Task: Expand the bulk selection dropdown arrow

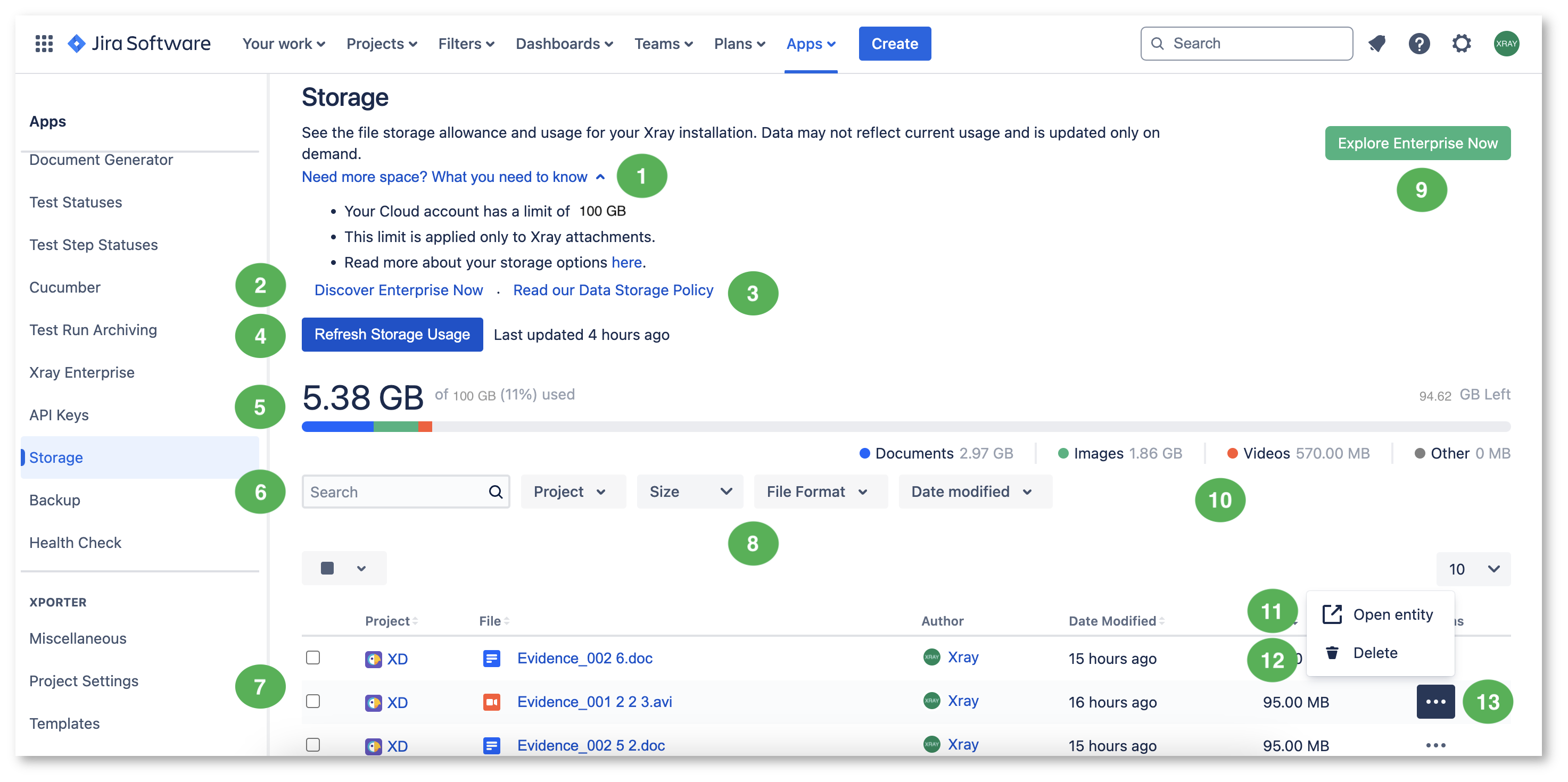Action: click(x=361, y=568)
